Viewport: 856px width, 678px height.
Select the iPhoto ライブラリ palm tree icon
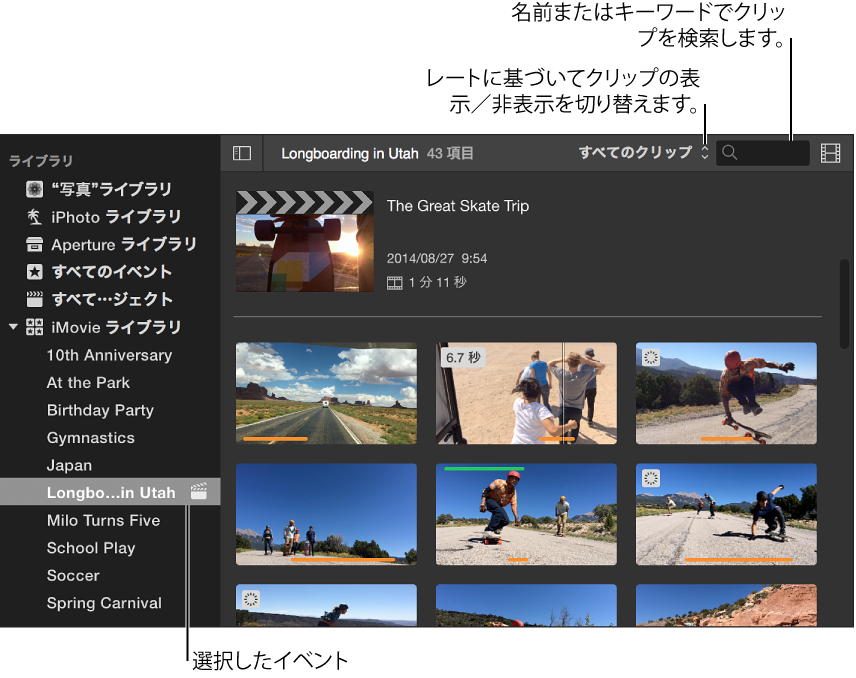[x=34, y=217]
